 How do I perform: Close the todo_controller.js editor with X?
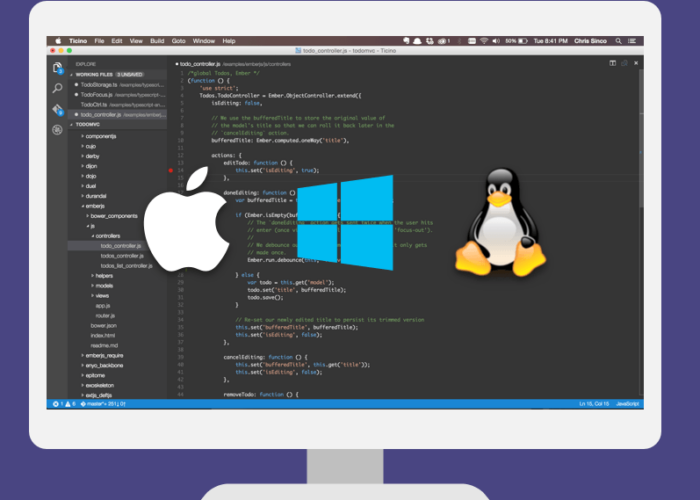[636, 63]
